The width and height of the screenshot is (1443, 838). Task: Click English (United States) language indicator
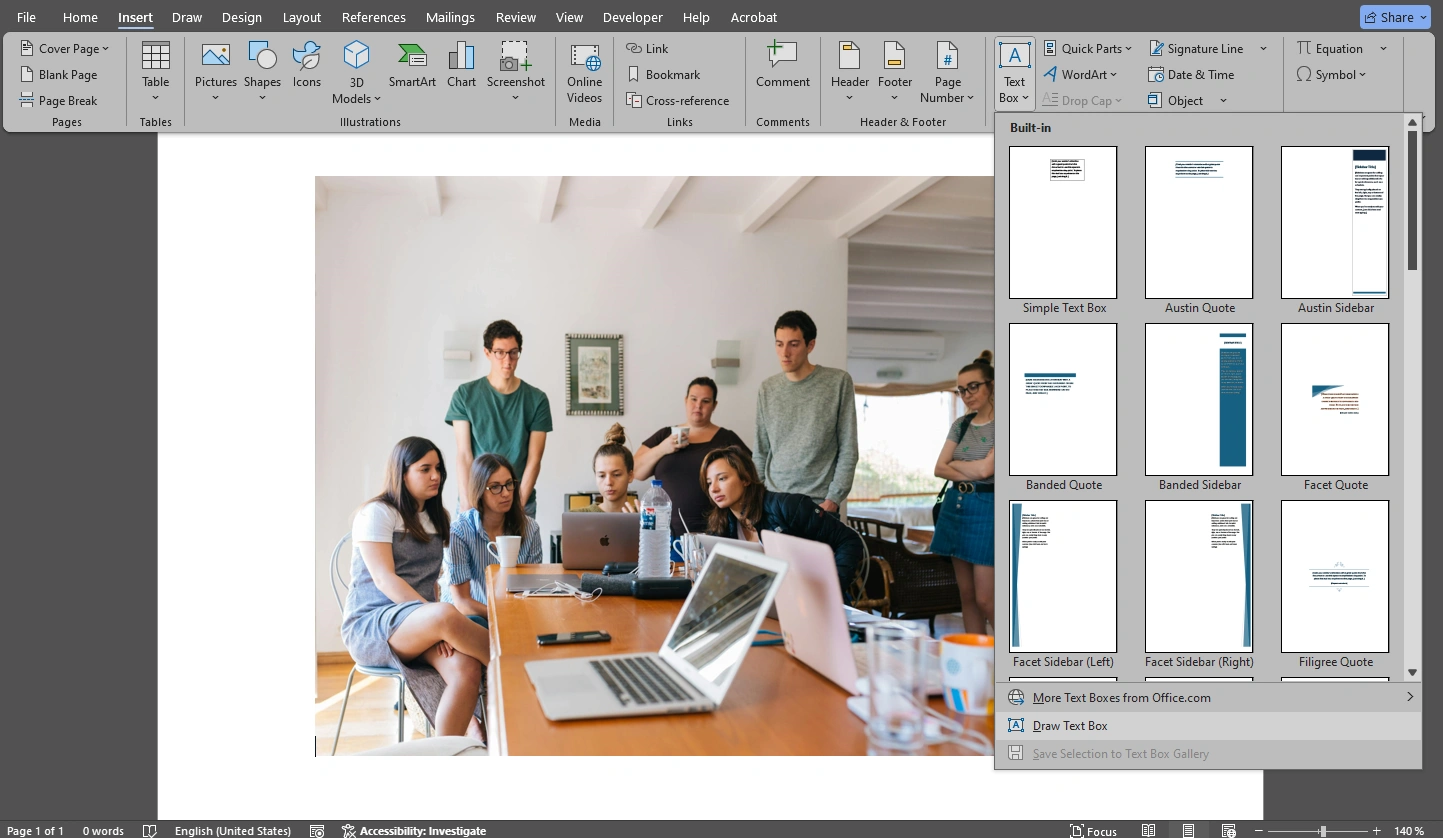233,831
